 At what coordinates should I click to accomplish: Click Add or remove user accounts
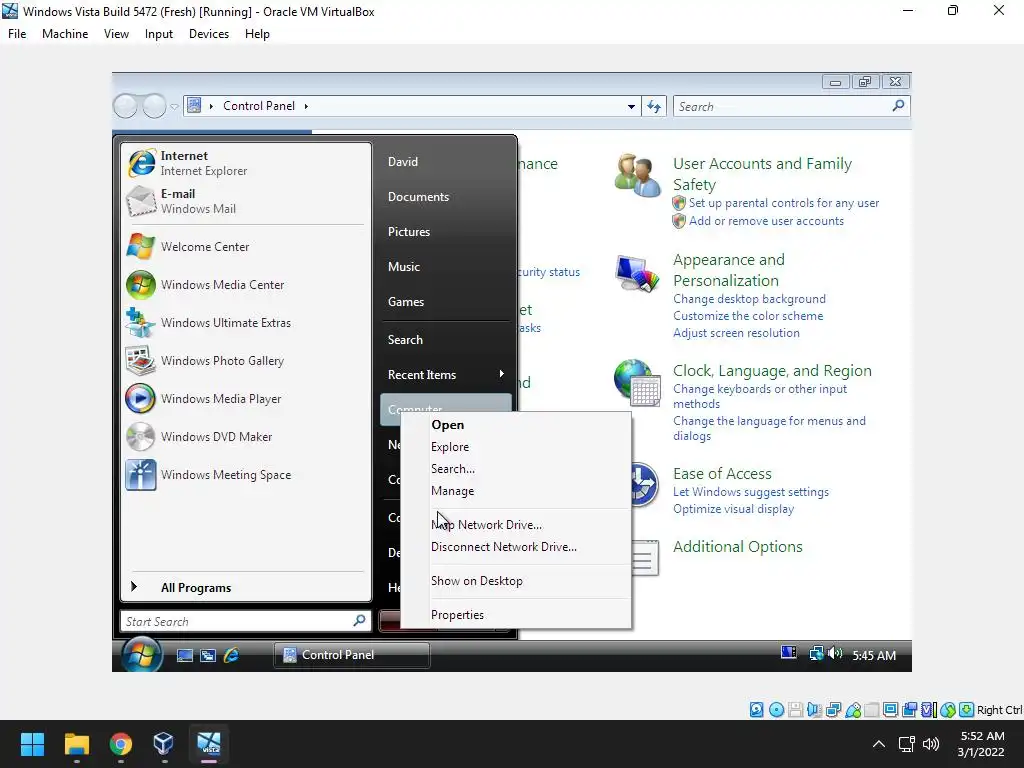[x=766, y=221]
